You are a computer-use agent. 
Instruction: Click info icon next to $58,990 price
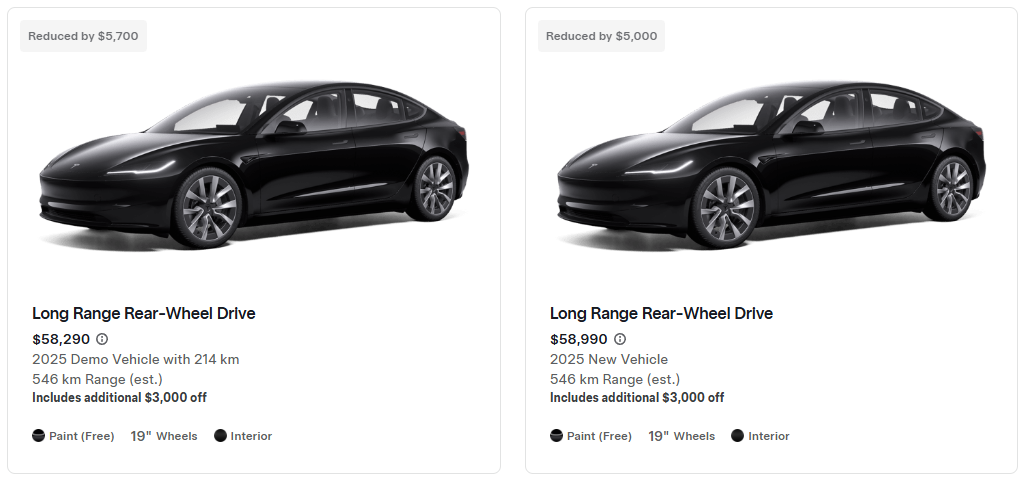620,339
